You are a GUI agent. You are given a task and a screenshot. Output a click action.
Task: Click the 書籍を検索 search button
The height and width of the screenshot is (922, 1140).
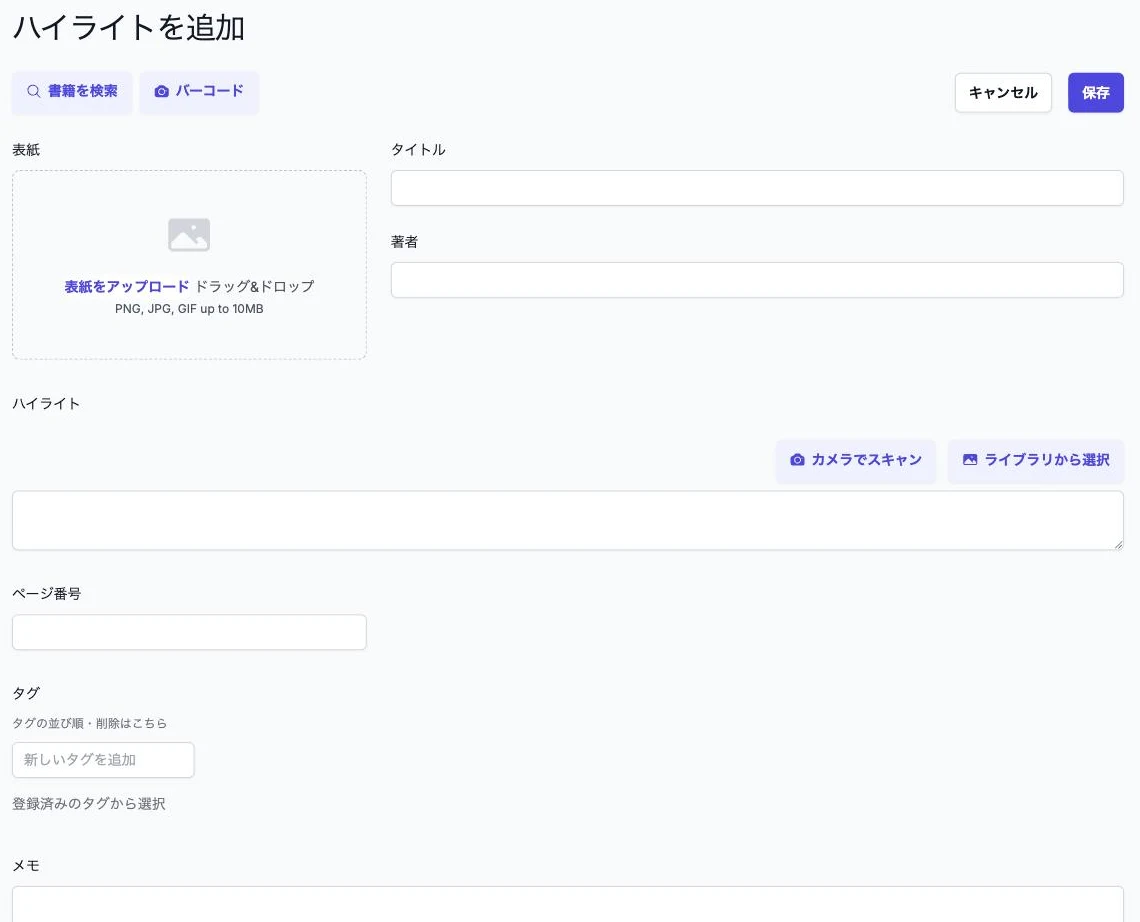click(72, 92)
